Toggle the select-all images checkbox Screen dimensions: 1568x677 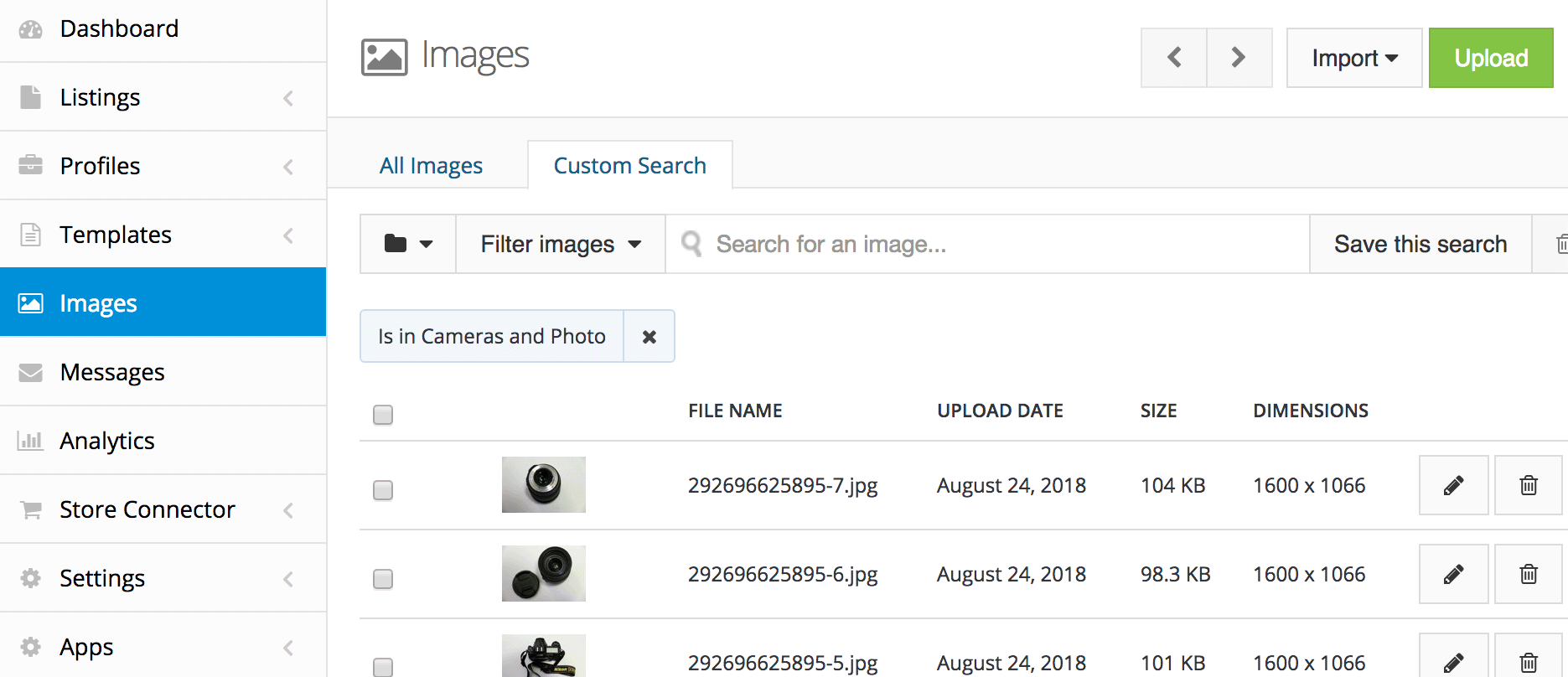pyautogui.click(x=383, y=415)
